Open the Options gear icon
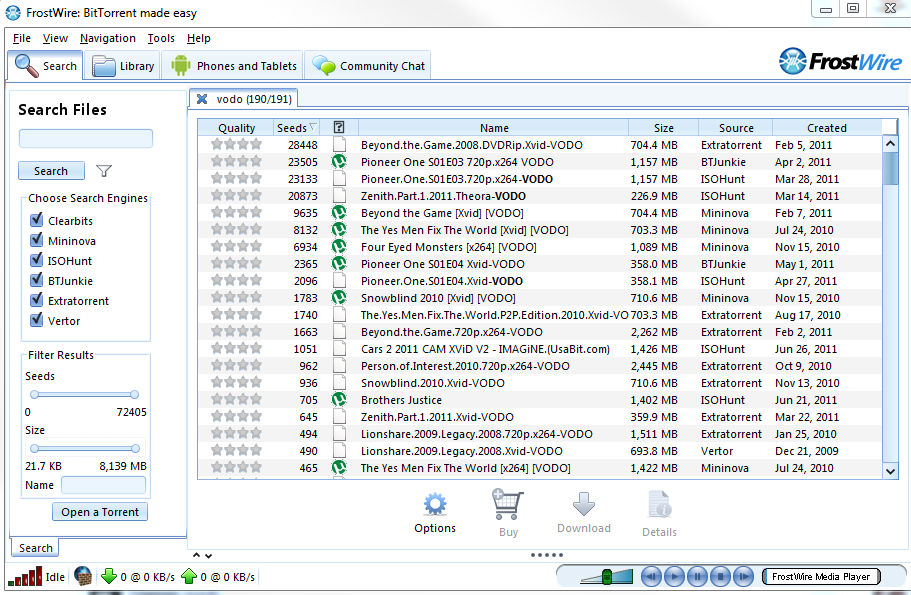This screenshot has width=911, height=595. point(435,504)
